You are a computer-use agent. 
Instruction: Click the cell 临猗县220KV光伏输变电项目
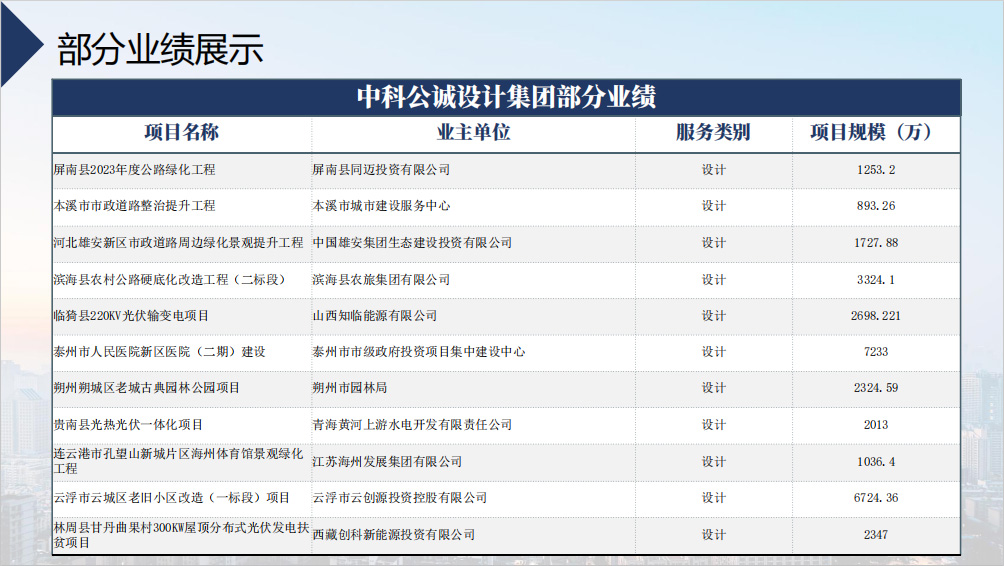pyautogui.click(x=131, y=316)
